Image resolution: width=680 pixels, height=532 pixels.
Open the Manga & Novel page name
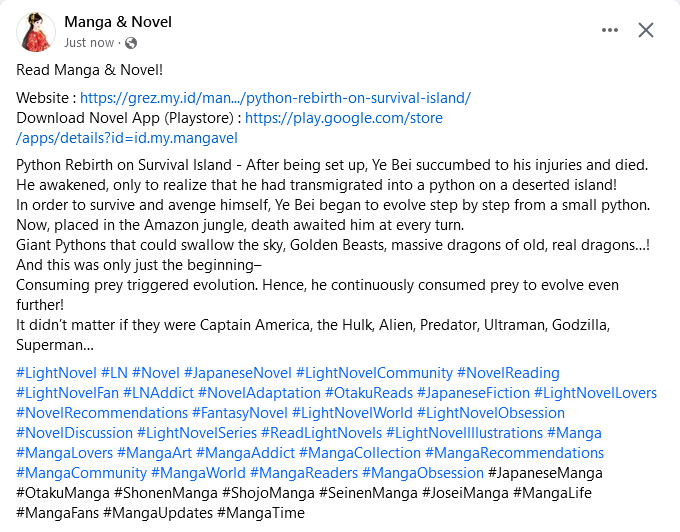tap(118, 22)
